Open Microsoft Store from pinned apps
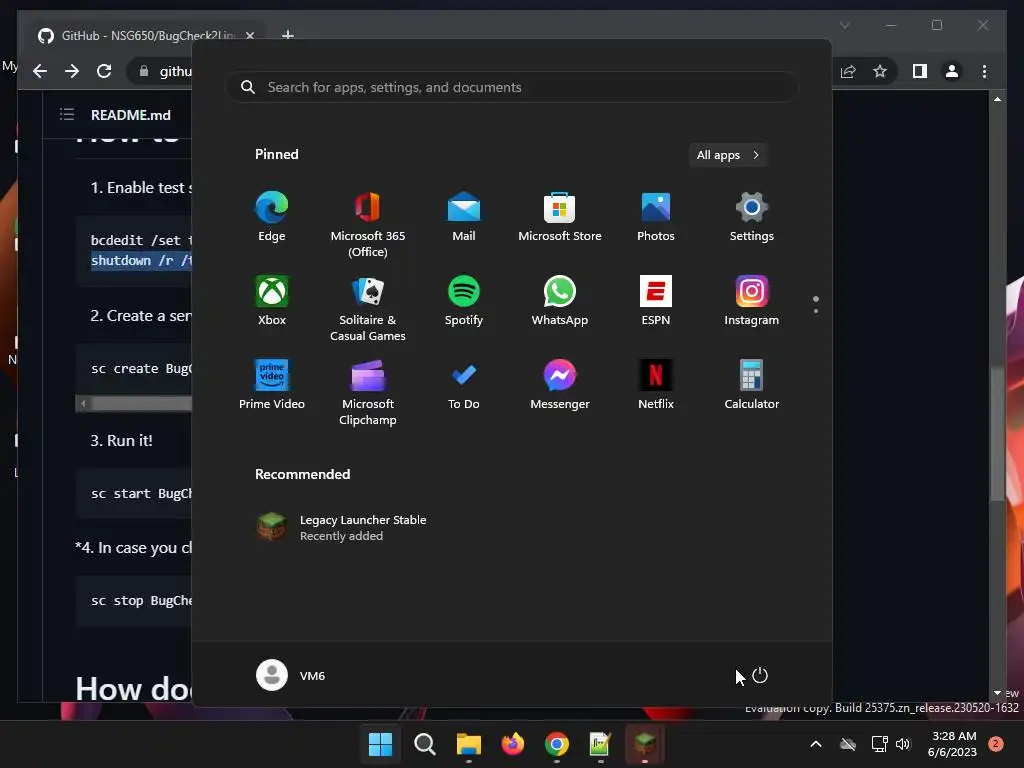Screen dimensions: 1024x768 (x=560, y=217)
